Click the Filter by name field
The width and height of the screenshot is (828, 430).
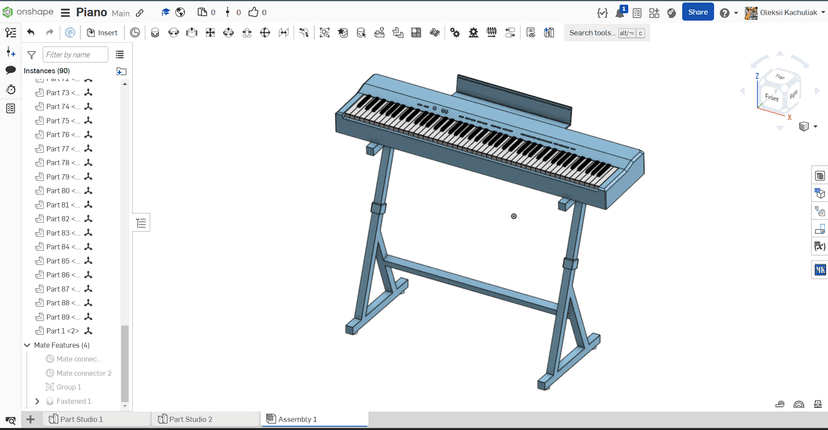pos(75,55)
